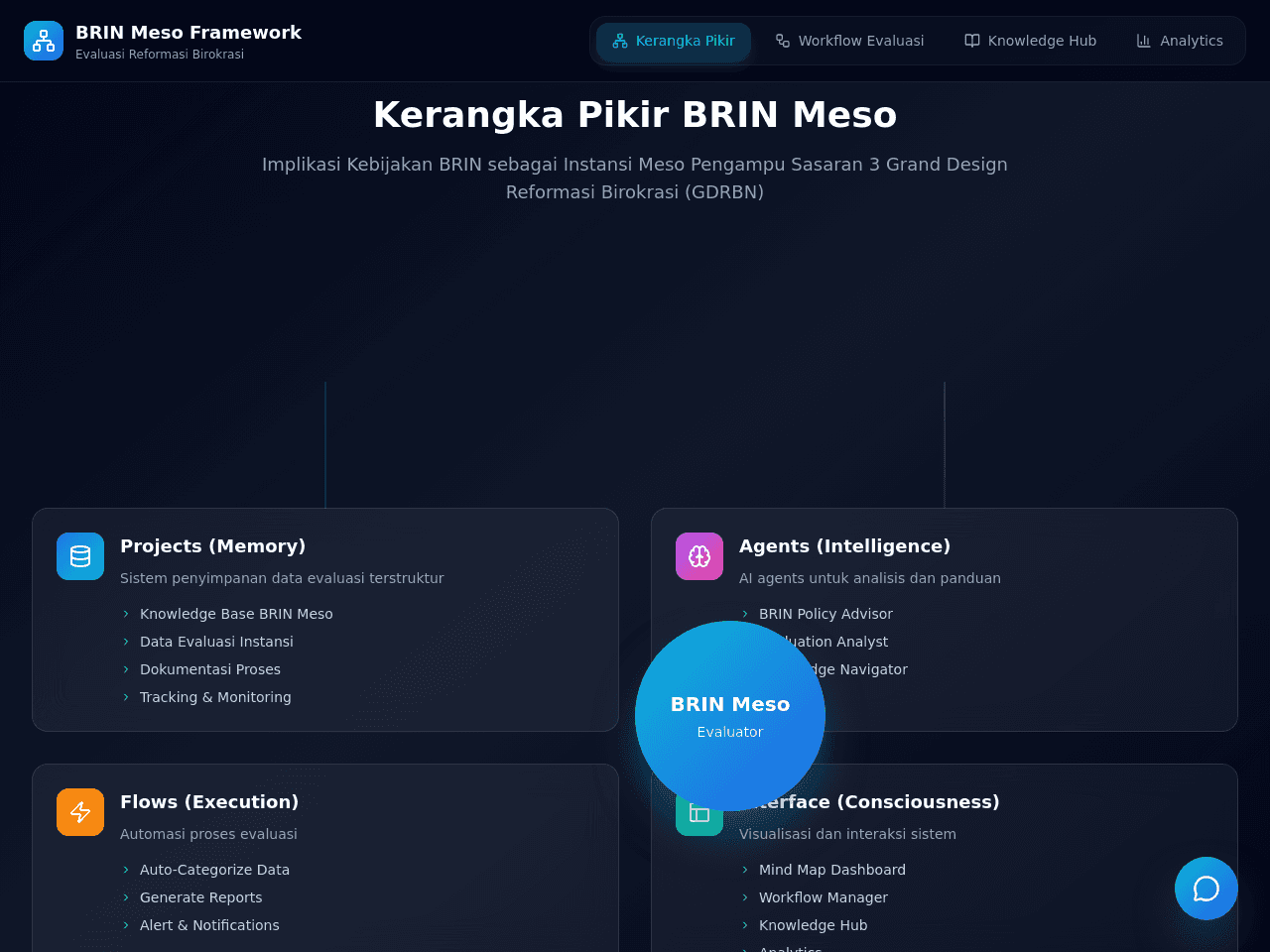This screenshot has height=952, width=1270.
Task: Click chevron beside Workflow Manager
Action: tap(745, 897)
